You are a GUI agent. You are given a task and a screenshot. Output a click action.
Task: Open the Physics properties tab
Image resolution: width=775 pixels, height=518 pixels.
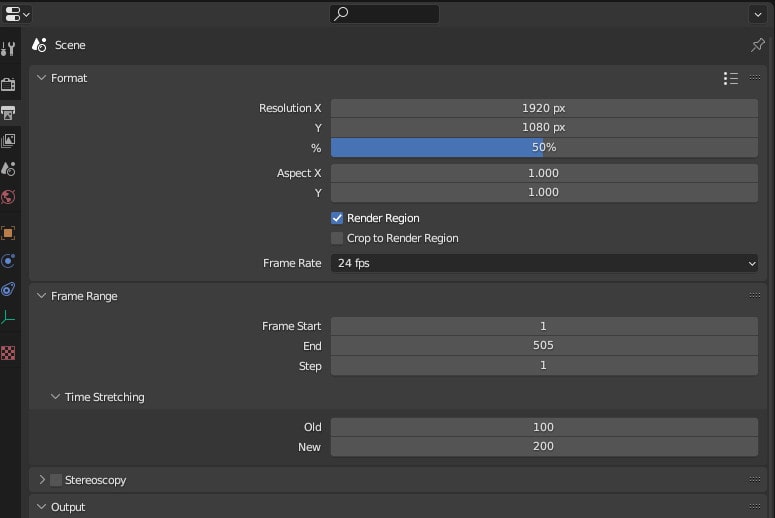pyautogui.click(x=8, y=261)
